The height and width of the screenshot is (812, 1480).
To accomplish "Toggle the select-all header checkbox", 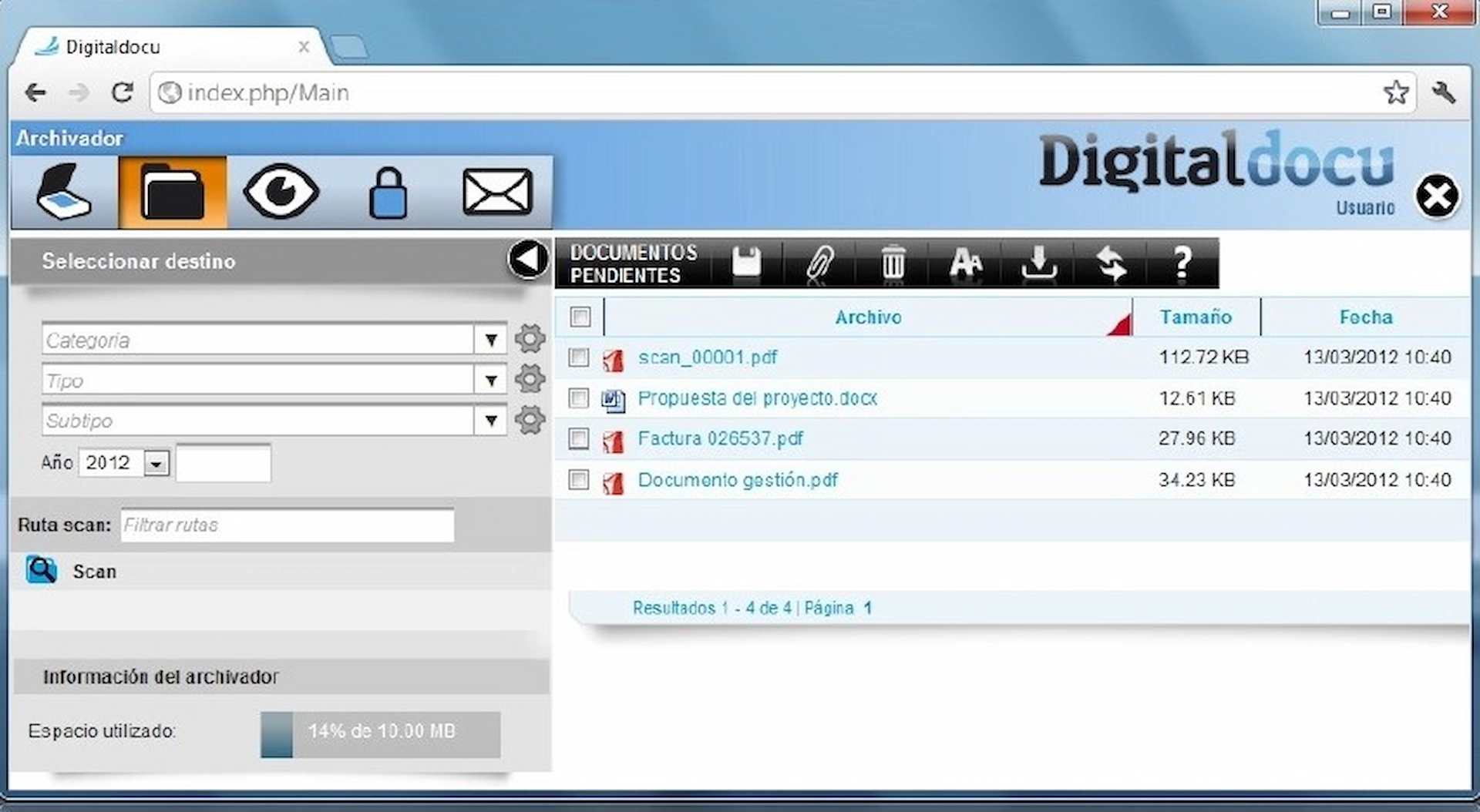I will (580, 317).
